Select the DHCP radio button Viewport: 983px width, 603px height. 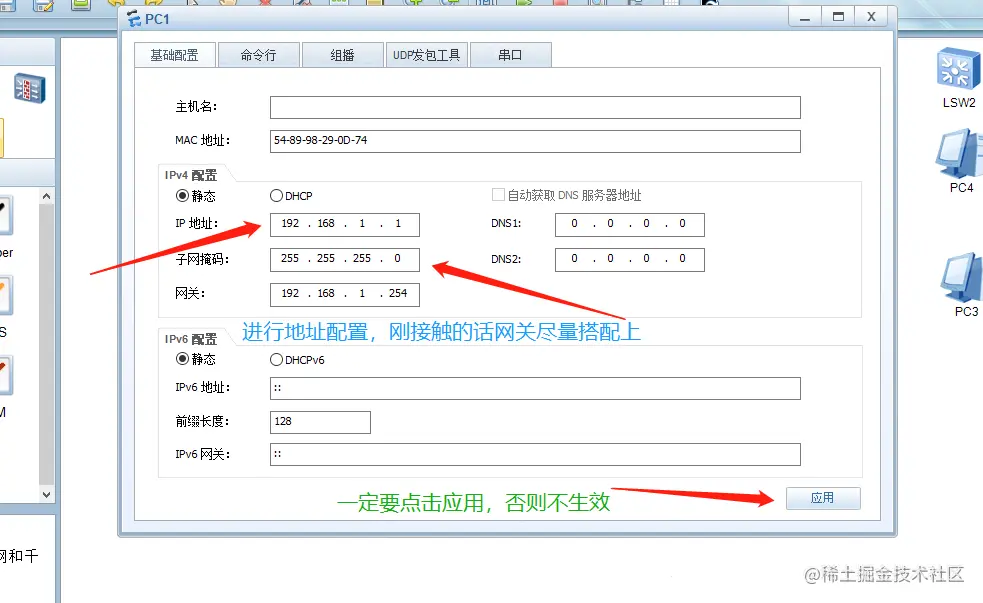276,196
